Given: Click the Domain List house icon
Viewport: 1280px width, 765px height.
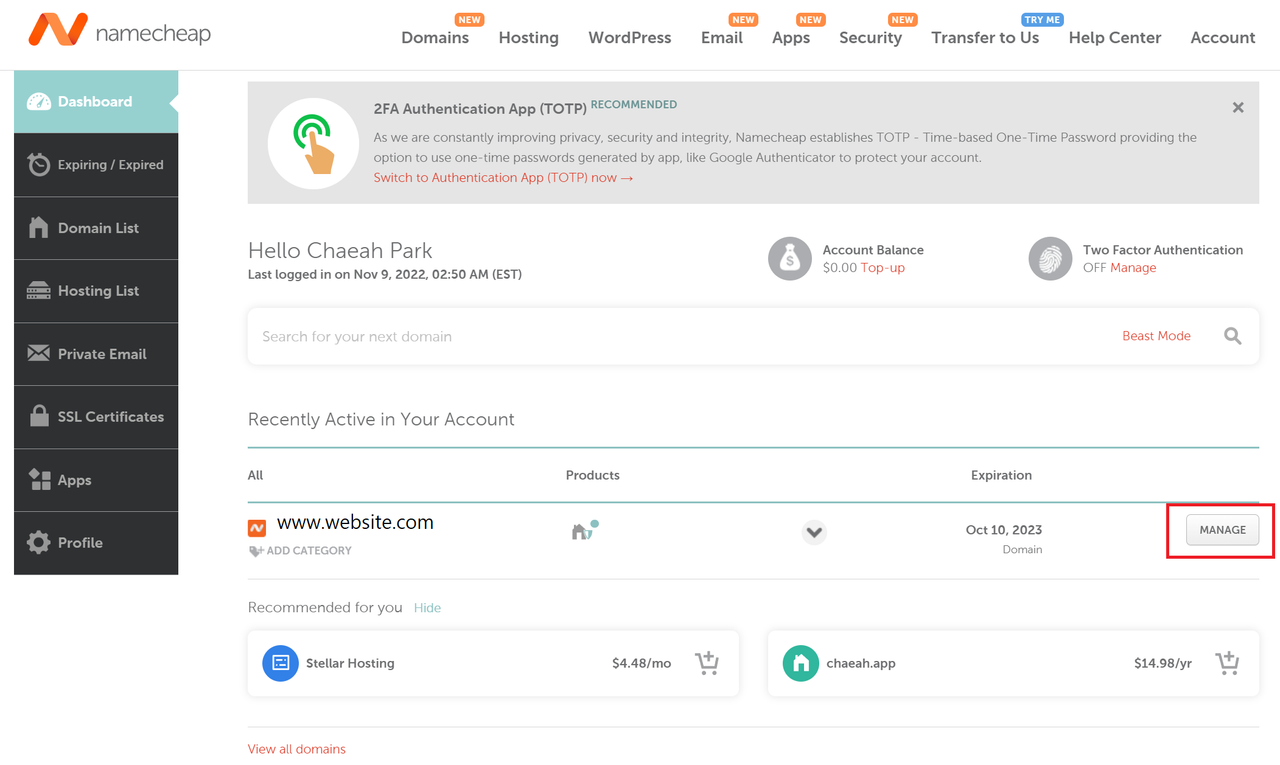Looking at the screenshot, I should point(39,227).
